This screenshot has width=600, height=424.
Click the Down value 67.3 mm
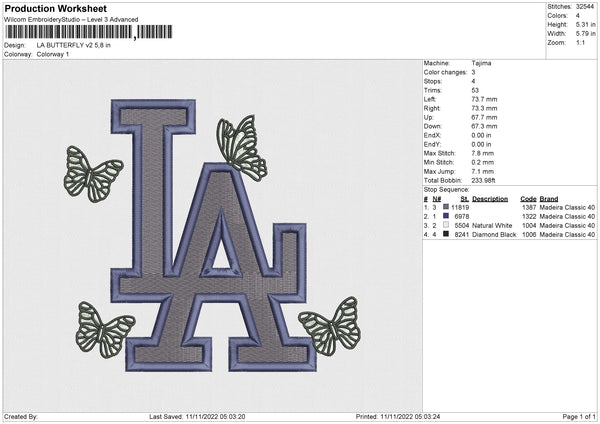(484, 126)
